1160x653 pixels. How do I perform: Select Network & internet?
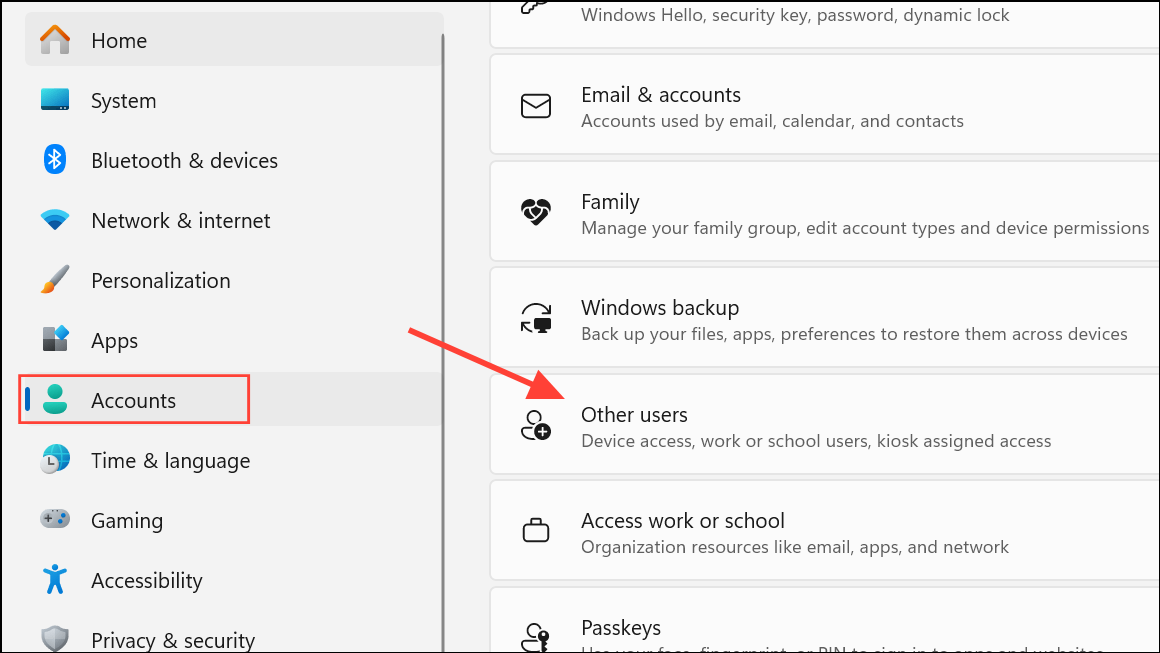[x=234, y=220]
